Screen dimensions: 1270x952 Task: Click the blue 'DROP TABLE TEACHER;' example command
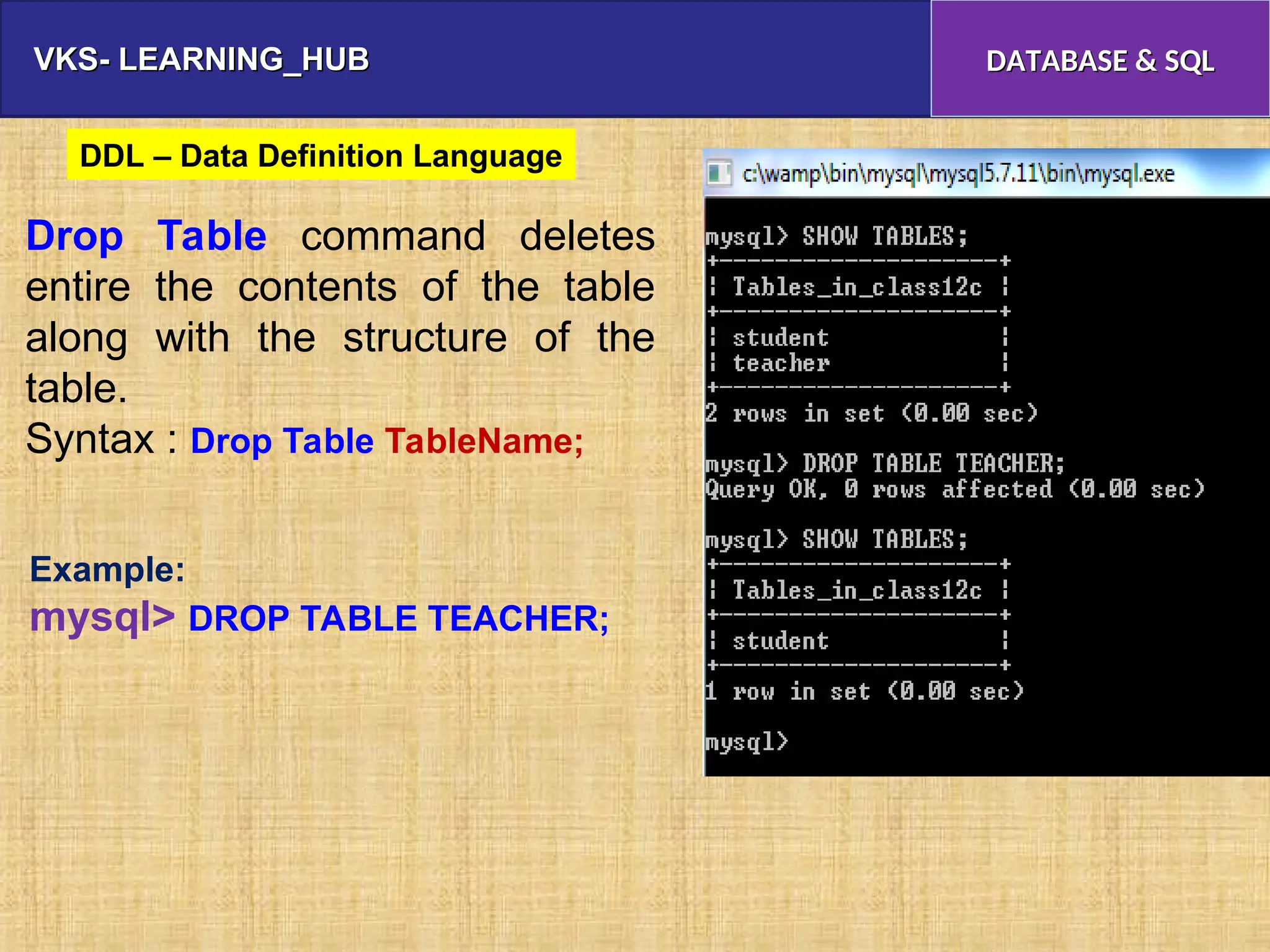pyautogui.click(x=399, y=619)
